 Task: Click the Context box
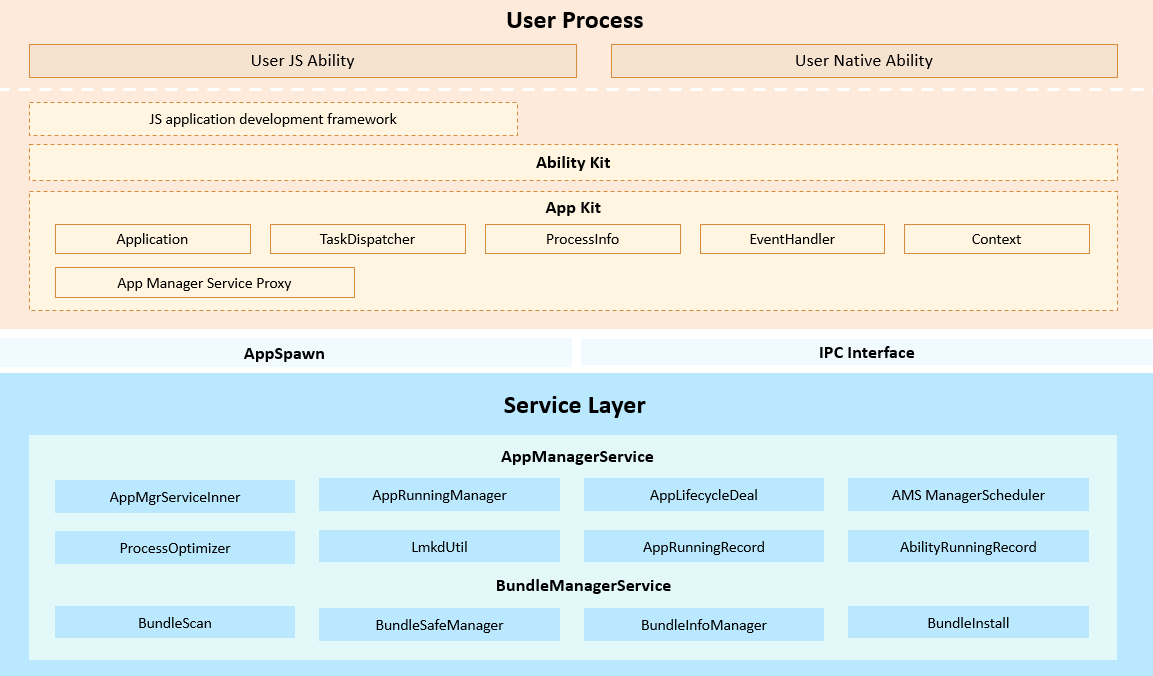[996, 239]
